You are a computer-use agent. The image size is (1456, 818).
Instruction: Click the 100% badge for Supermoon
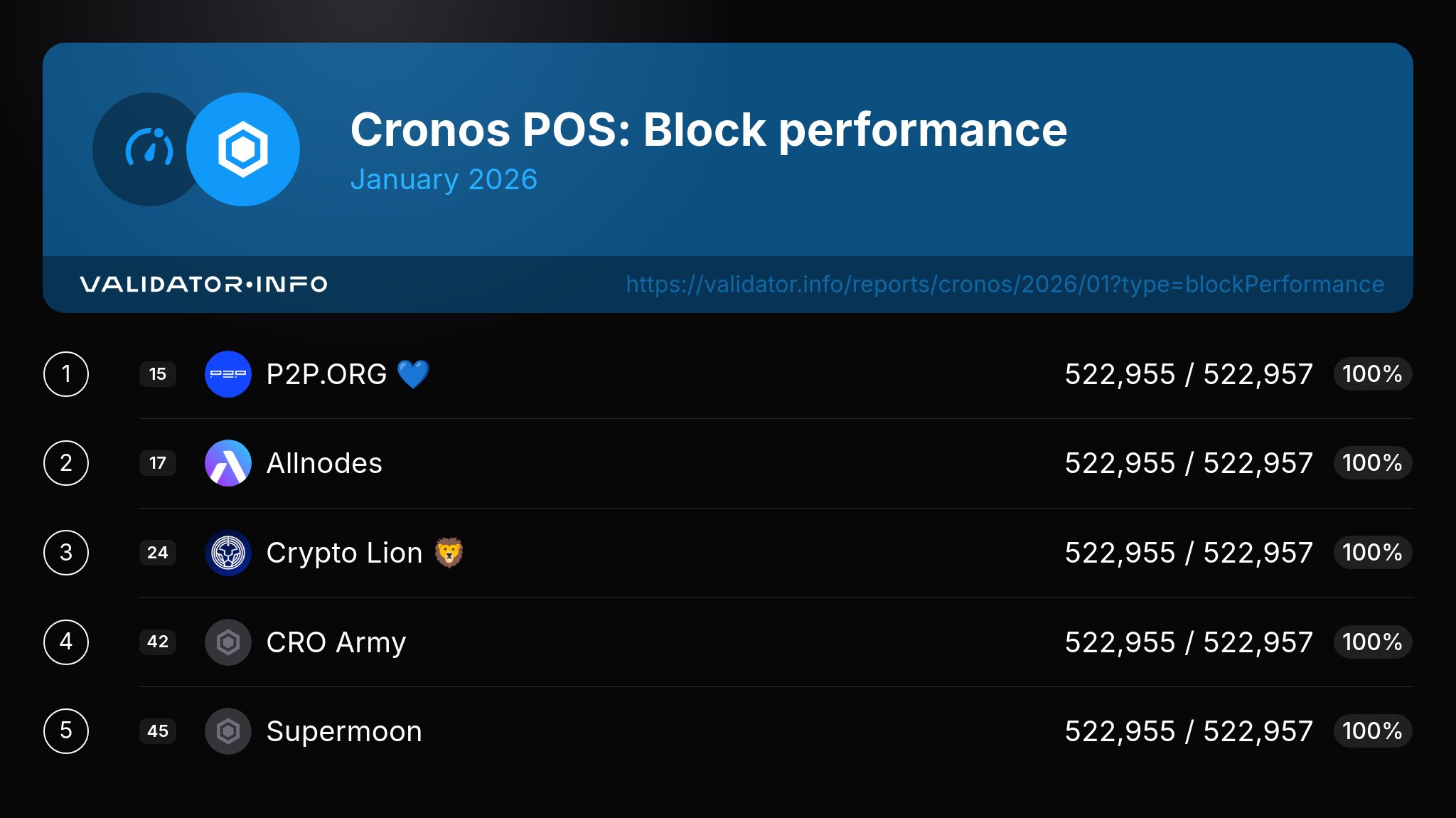point(1372,731)
